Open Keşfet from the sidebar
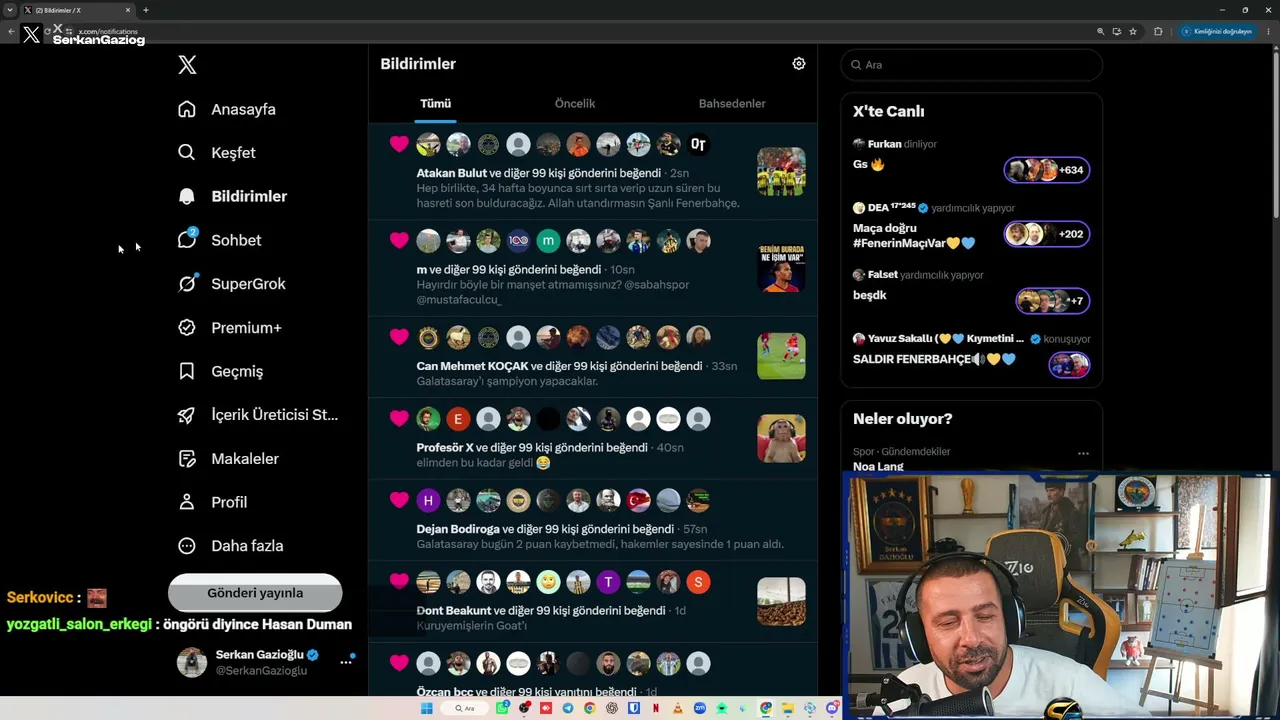The height and width of the screenshot is (720, 1280). tap(217, 153)
